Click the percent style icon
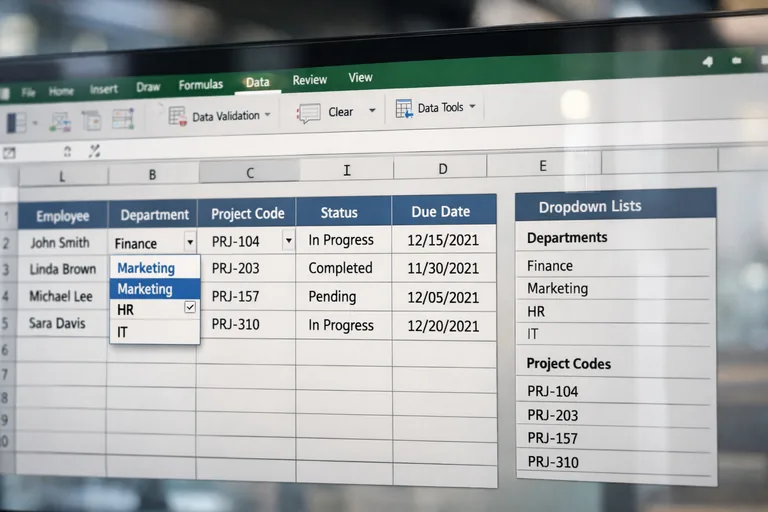Image resolution: width=768 pixels, height=512 pixels. click(x=95, y=151)
